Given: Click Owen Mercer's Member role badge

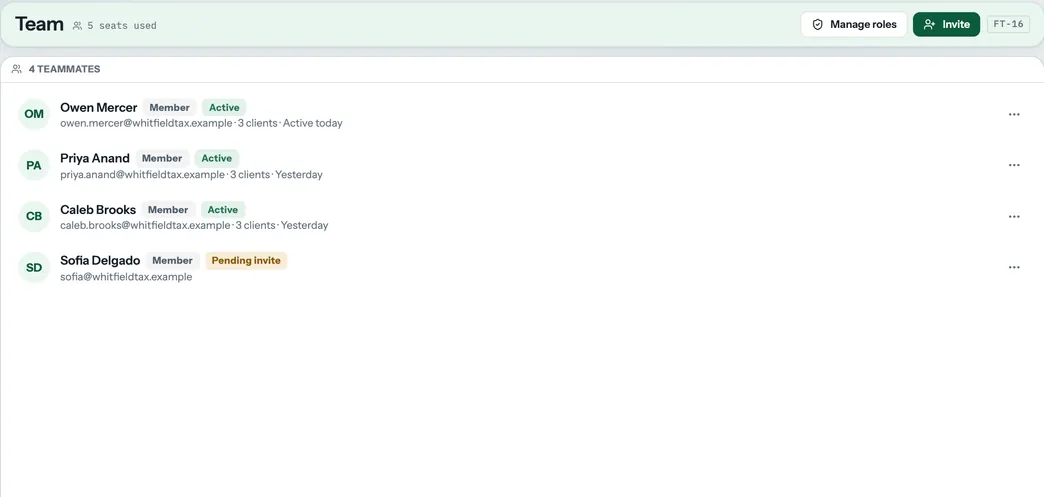Looking at the screenshot, I should tap(169, 107).
